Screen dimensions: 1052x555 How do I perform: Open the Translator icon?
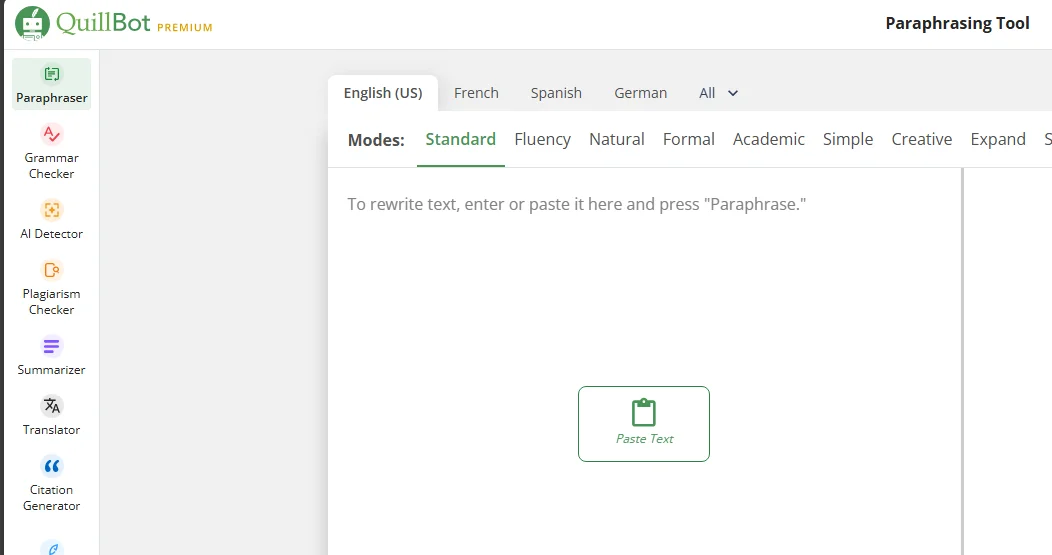pos(52,406)
